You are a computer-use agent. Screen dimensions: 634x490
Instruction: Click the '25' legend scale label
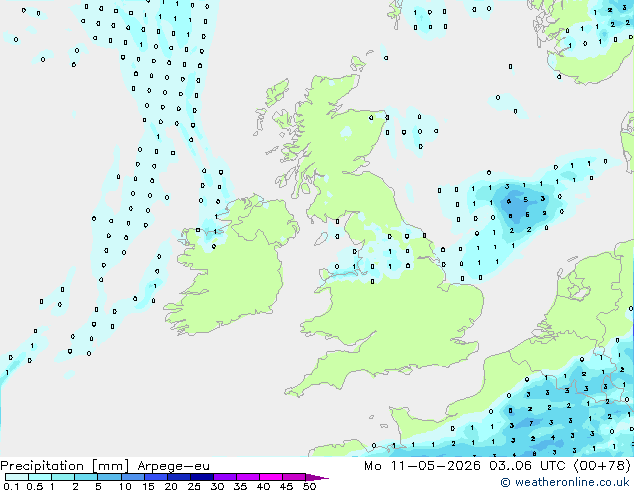pyautogui.click(x=194, y=486)
